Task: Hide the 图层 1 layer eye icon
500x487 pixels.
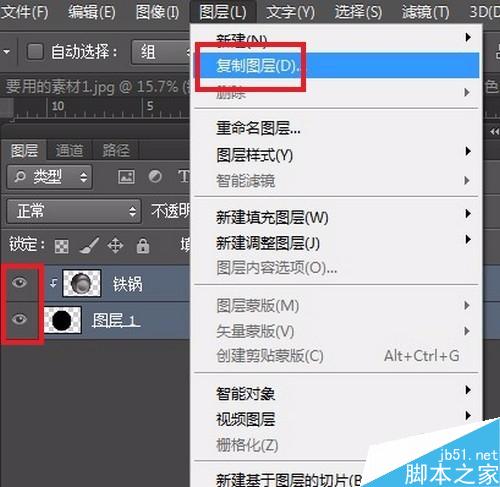Action: tap(19, 319)
